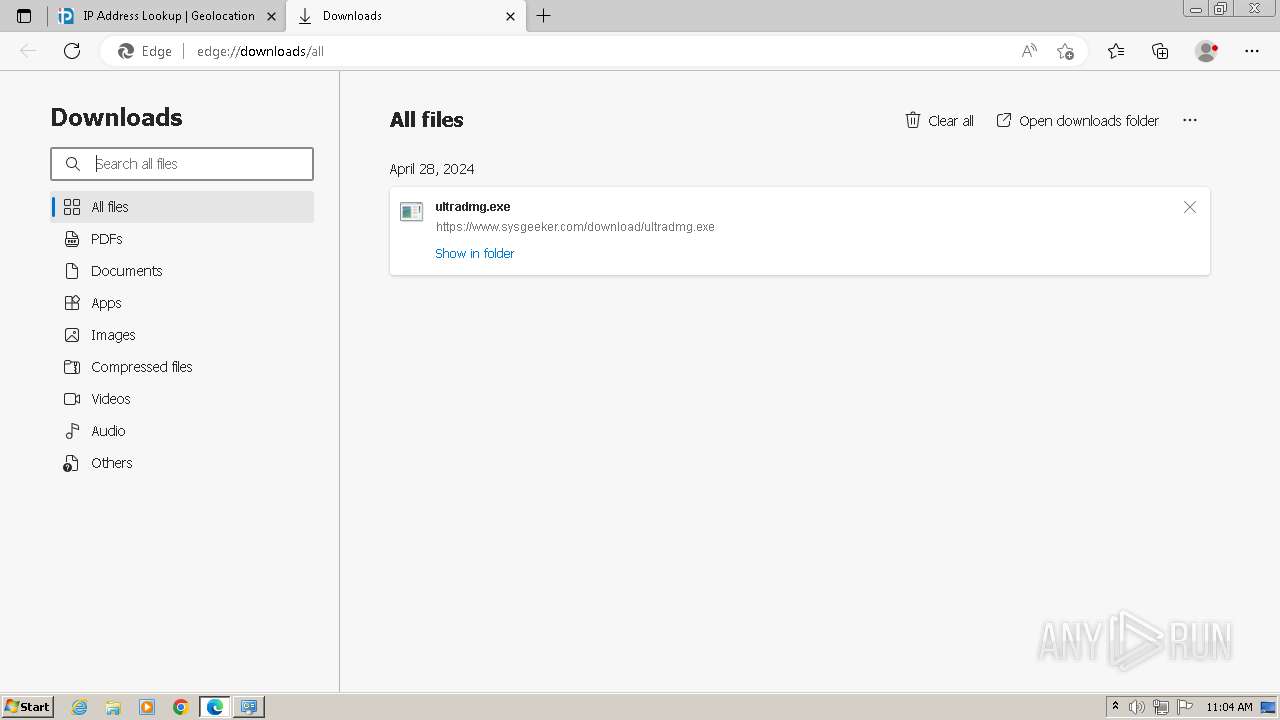Open the Collections icon
This screenshot has width=1280, height=720.
[x=1160, y=51]
